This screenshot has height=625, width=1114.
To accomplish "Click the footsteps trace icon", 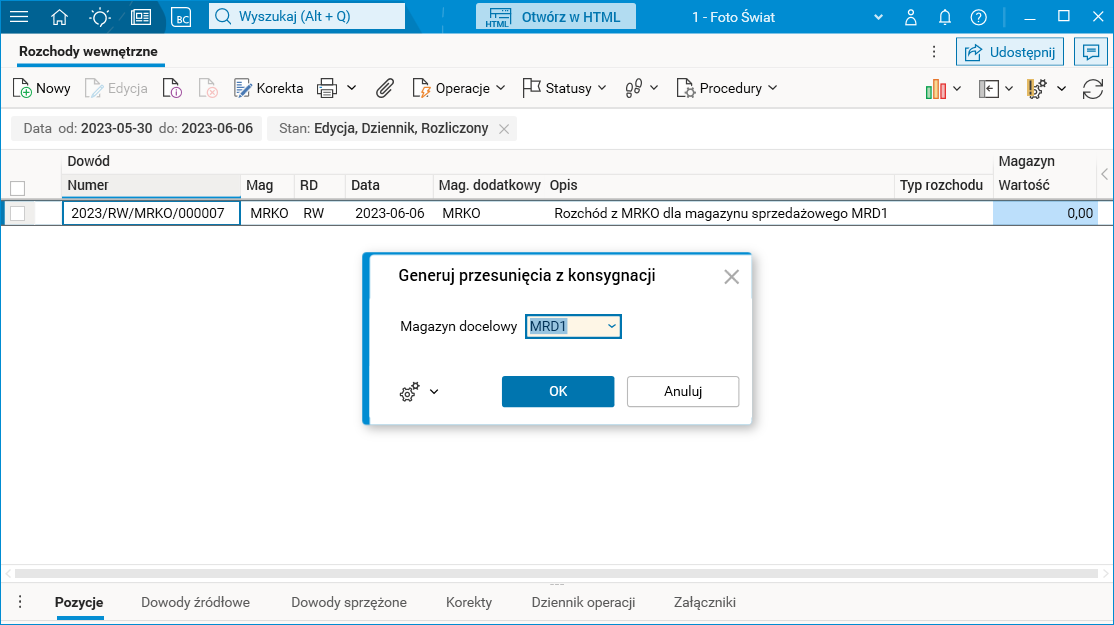I will pyautogui.click(x=634, y=88).
